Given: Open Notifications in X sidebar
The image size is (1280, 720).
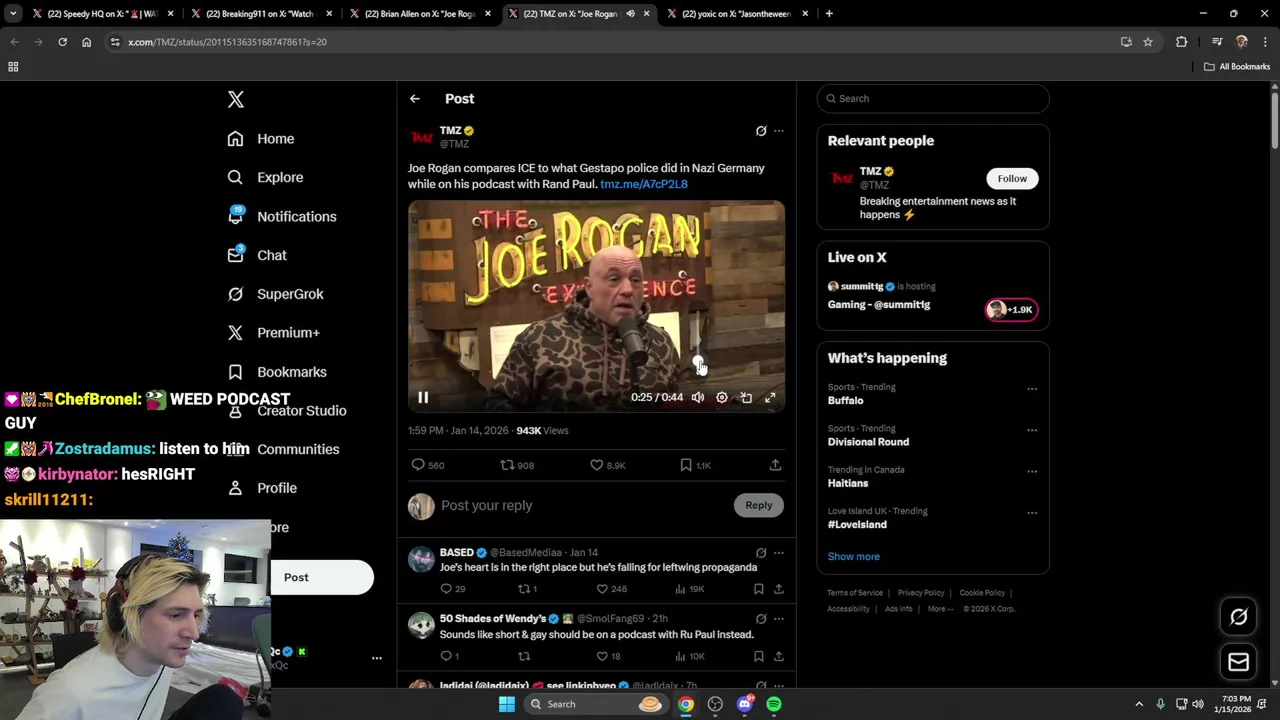Looking at the screenshot, I should [x=282, y=216].
